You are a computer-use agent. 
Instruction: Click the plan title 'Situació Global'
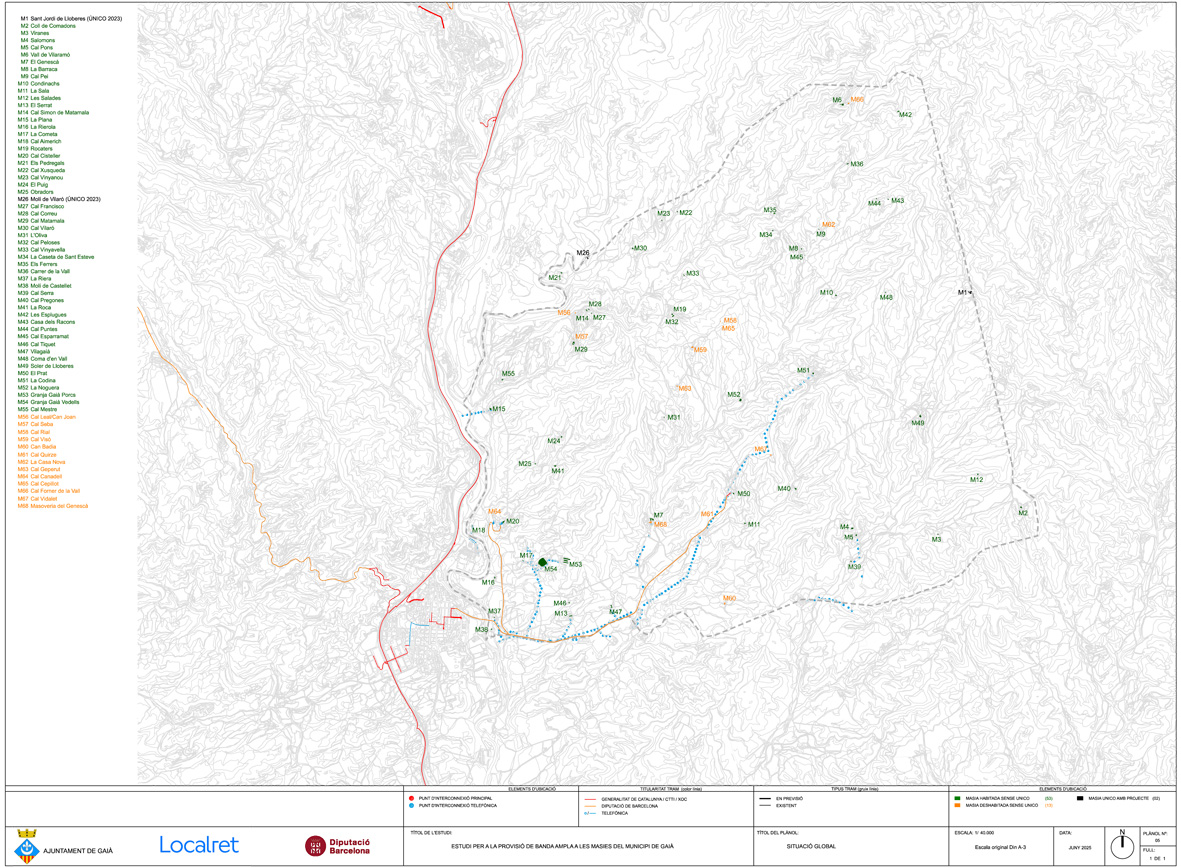[x=810, y=846]
